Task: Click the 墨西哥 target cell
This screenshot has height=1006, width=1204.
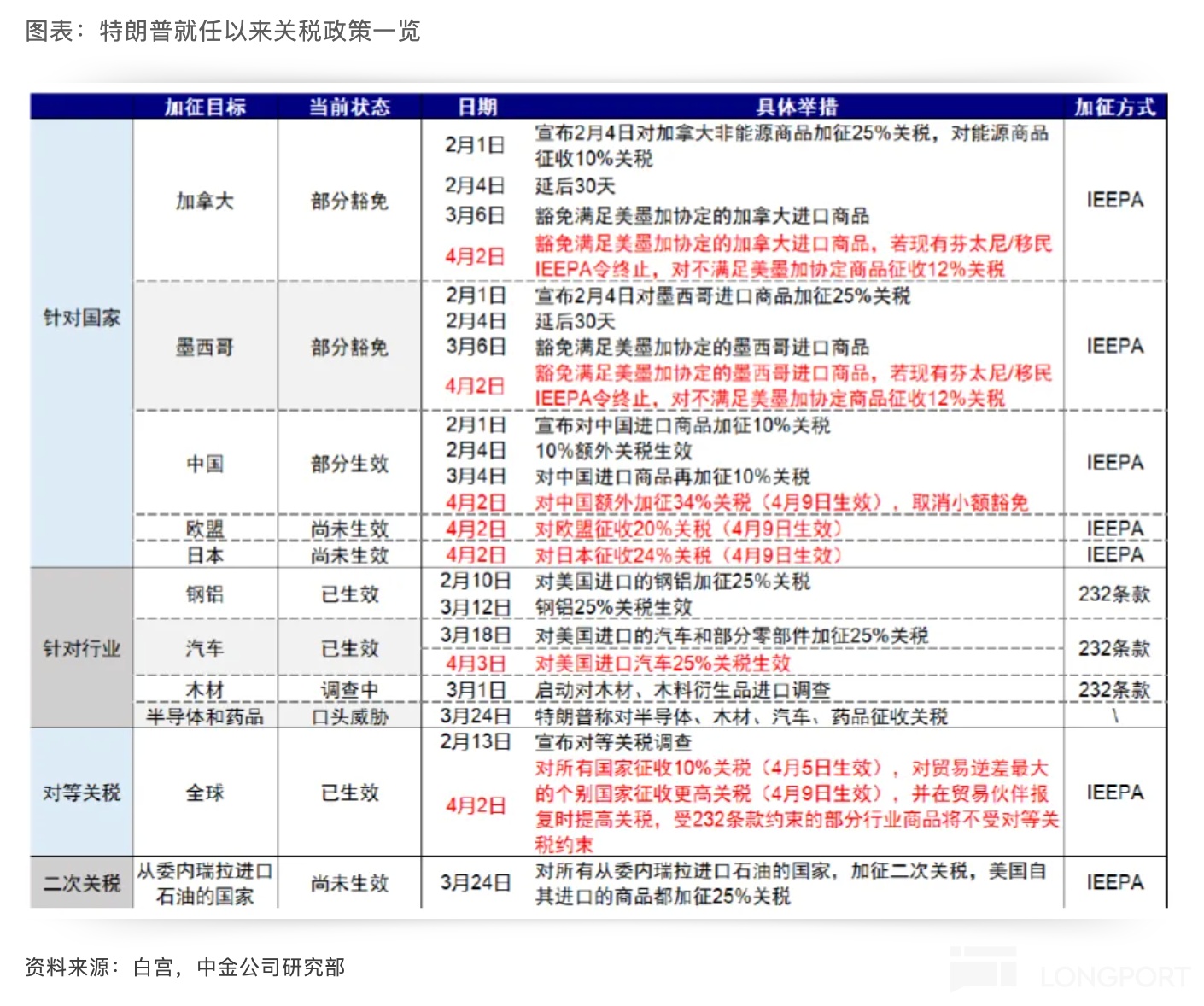Action: point(205,347)
